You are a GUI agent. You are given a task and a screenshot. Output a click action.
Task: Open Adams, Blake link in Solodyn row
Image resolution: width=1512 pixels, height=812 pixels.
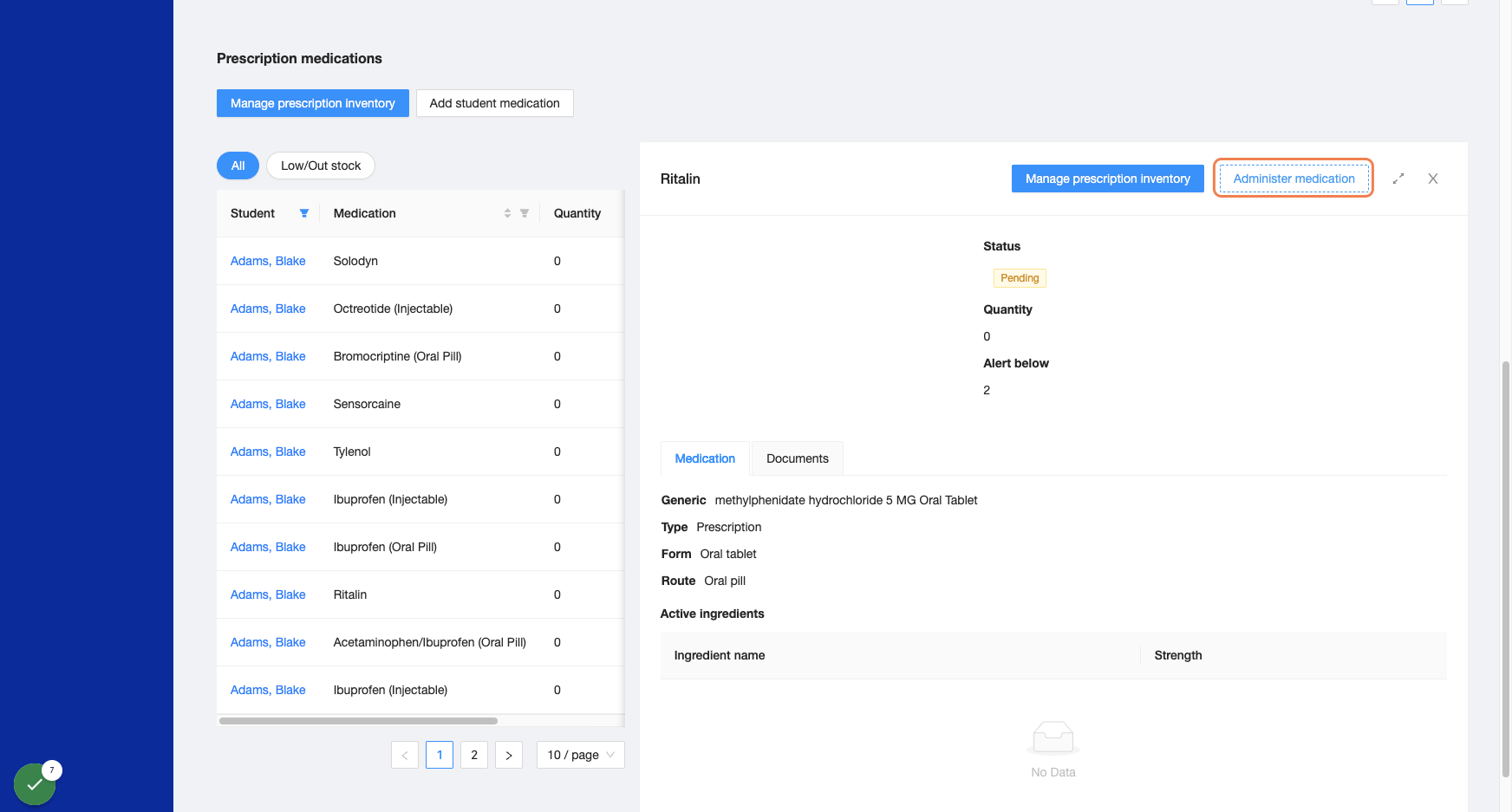click(268, 261)
